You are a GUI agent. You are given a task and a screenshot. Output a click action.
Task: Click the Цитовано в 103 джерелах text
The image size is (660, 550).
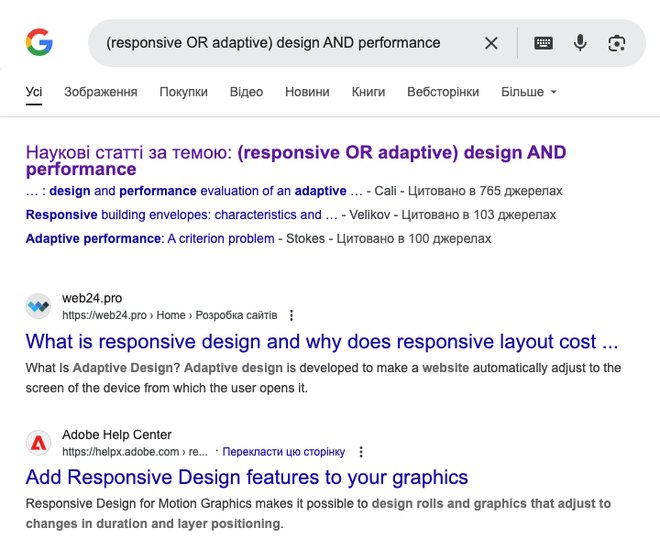tap(479, 215)
